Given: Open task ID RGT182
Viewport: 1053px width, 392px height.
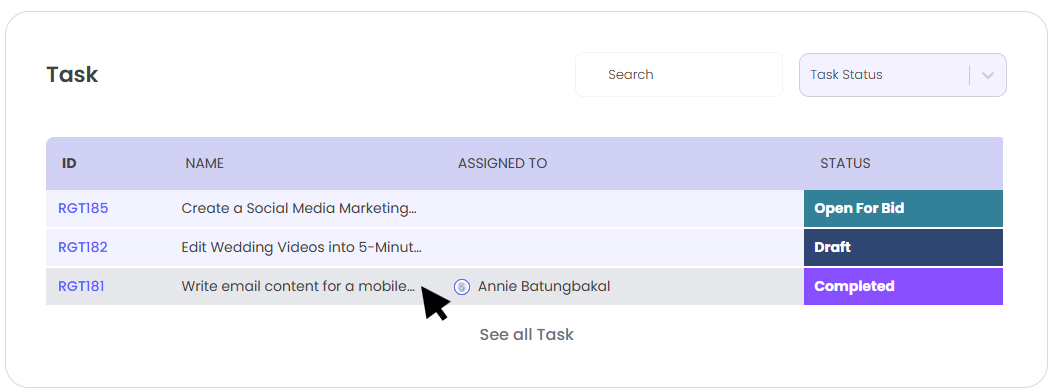Looking at the screenshot, I should 83,247.
